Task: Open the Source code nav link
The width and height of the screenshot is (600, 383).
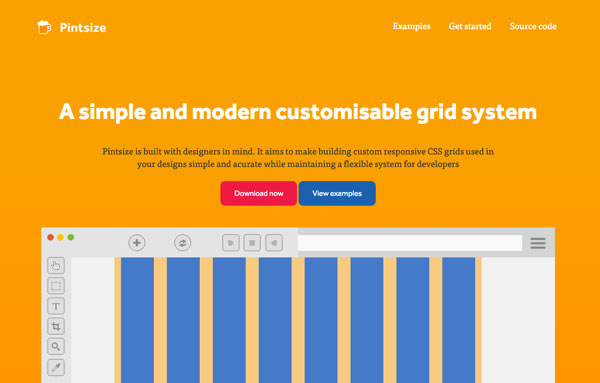Action: [533, 26]
